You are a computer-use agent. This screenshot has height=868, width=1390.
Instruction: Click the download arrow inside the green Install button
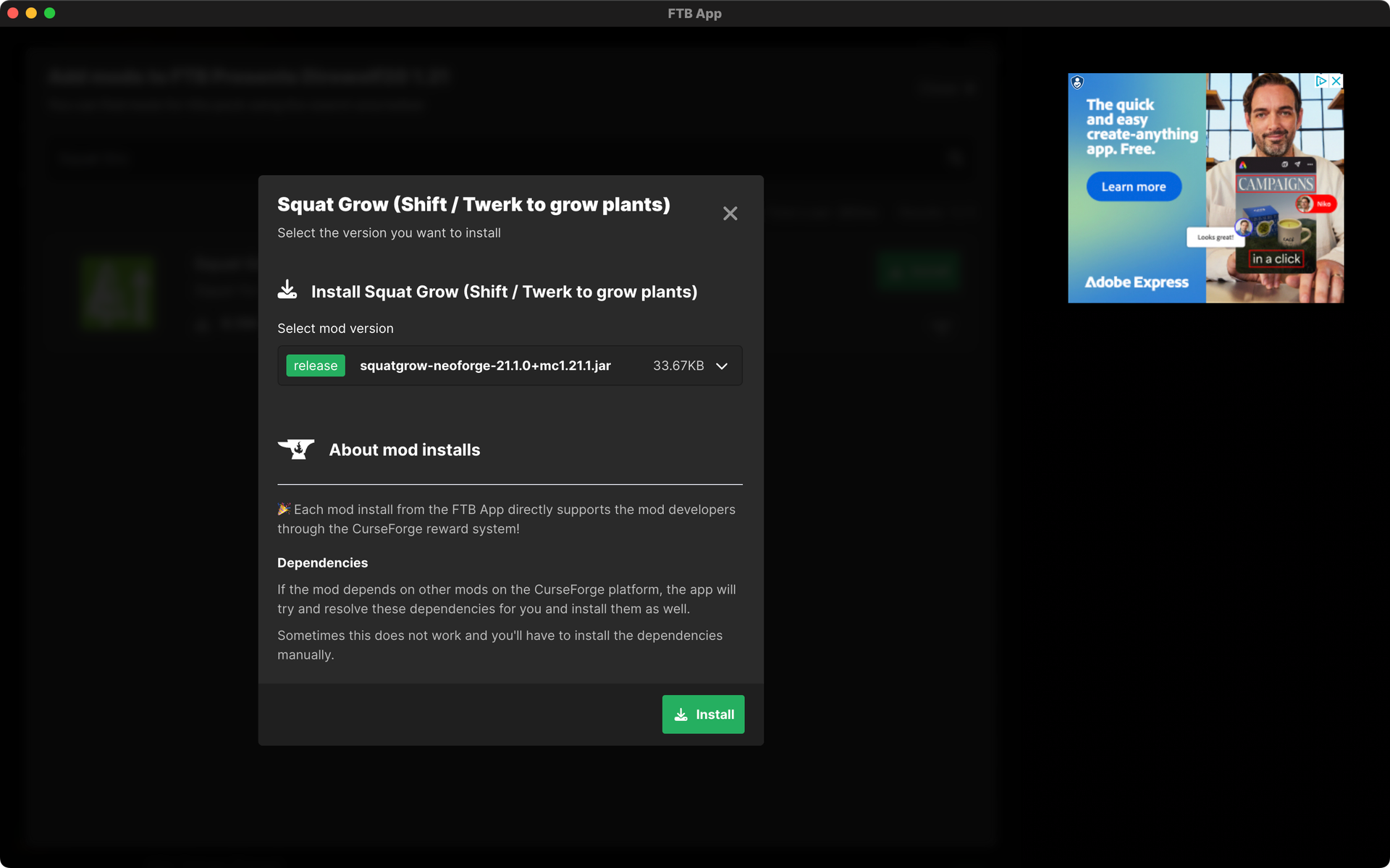681,715
